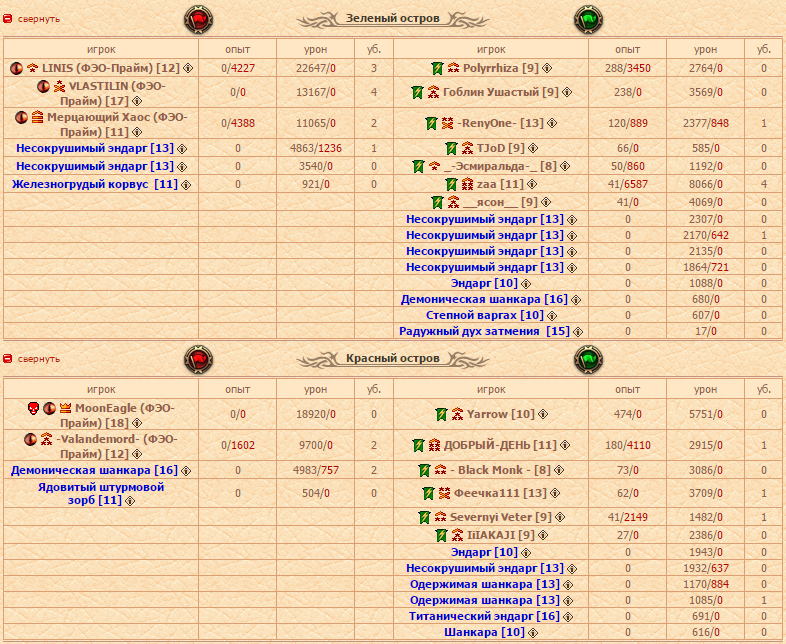The height and width of the screenshot is (644, 786).
Task: Open info icon next to zaa
Action: pos(532,184)
